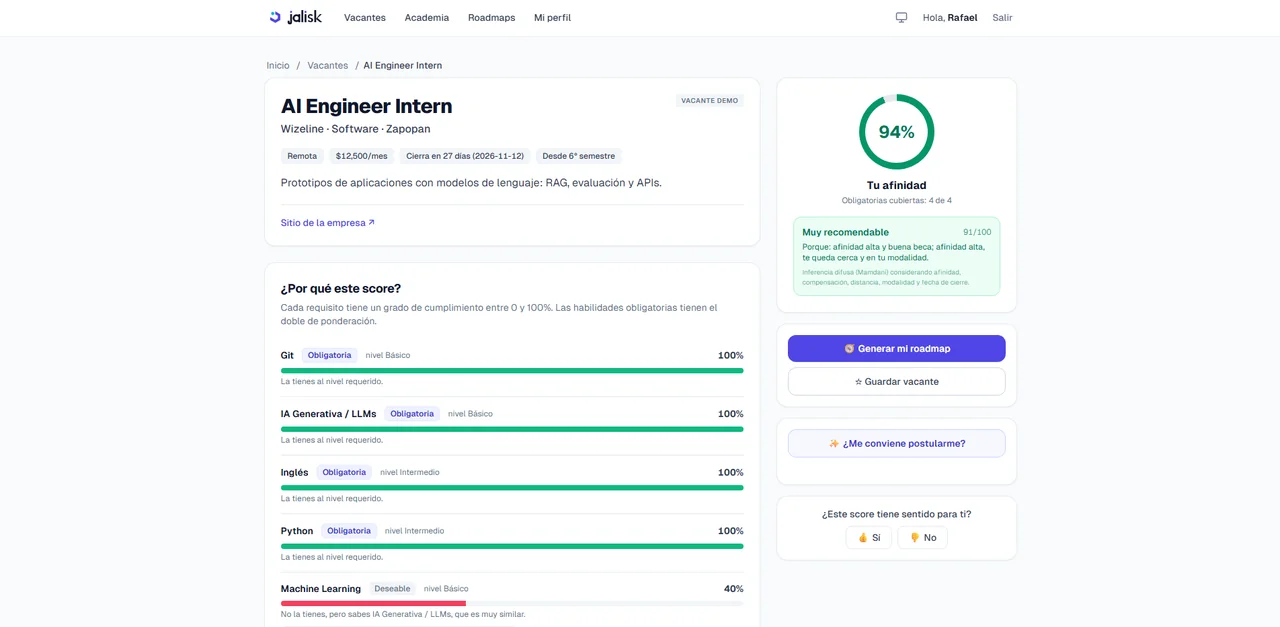Screen dimensions: 1280x627
Task: Click the Deseable badge next to Machine Learning
Action: pos(392,589)
